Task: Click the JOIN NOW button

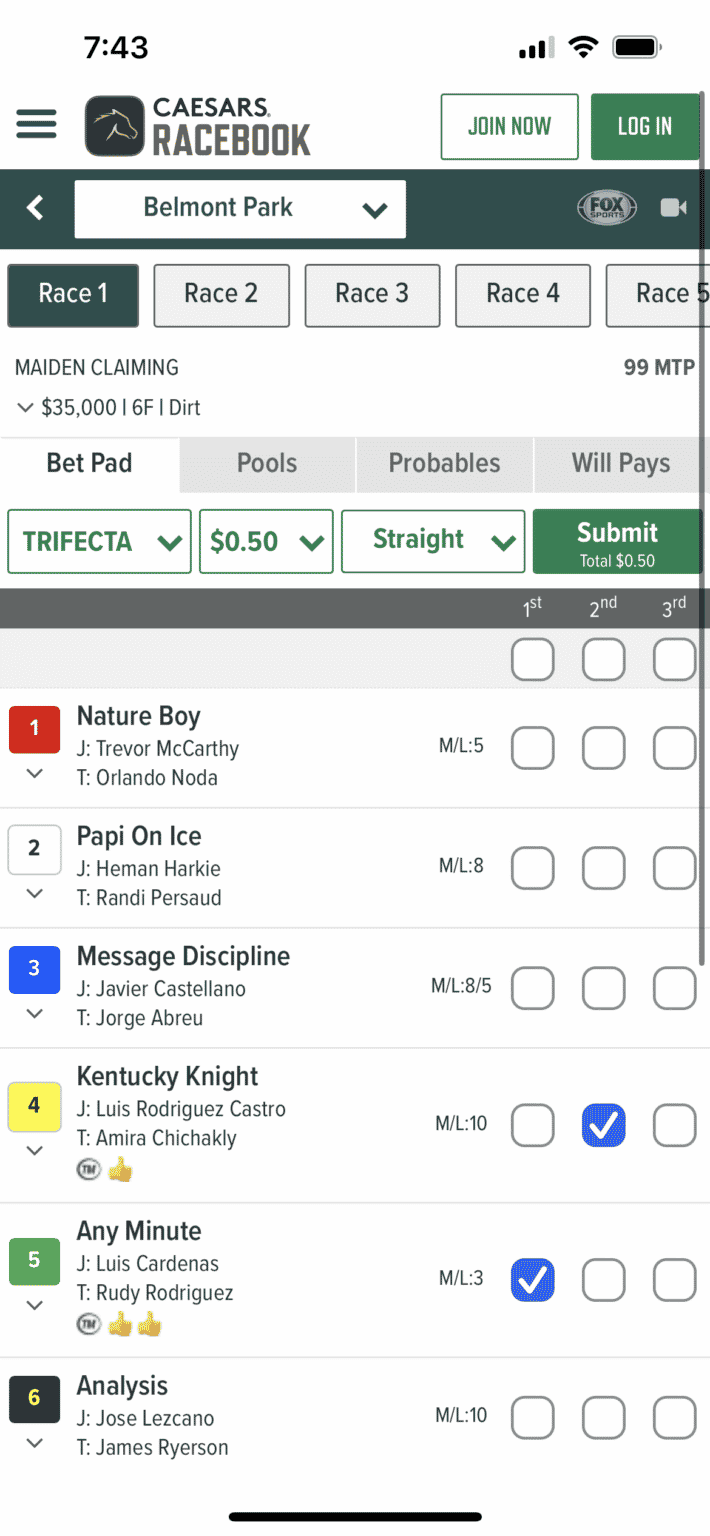Action: [509, 126]
